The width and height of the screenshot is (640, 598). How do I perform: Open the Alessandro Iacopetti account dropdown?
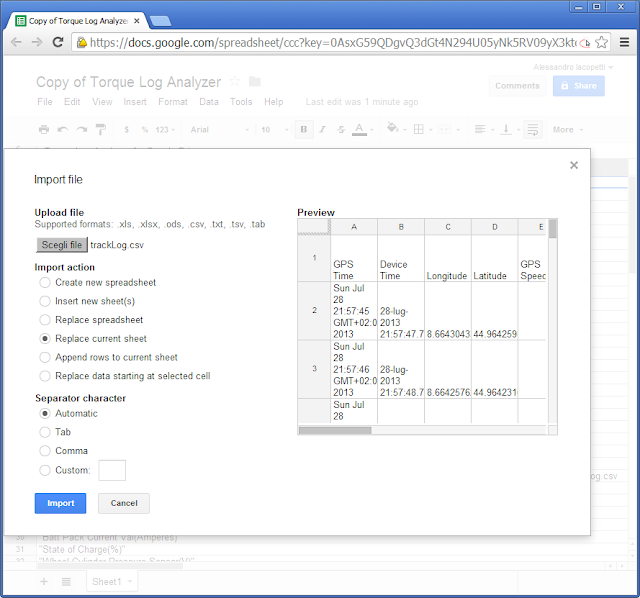pos(573,67)
